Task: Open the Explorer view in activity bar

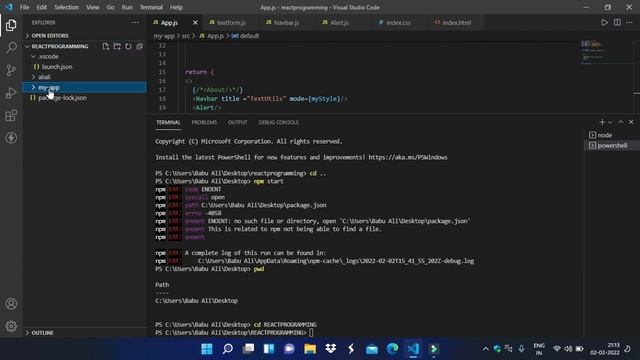Action: pyautogui.click(x=11, y=25)
